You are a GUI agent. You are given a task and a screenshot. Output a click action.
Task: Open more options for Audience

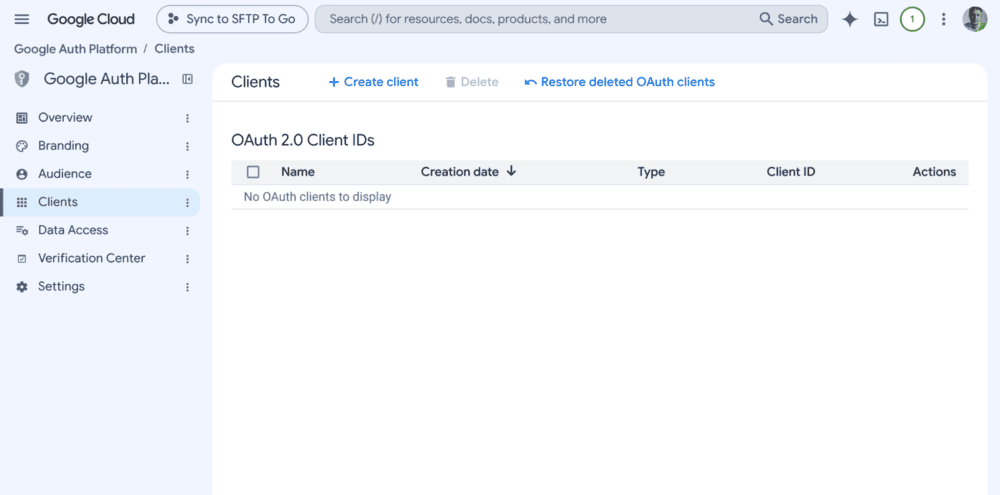(x=188, y=174)
